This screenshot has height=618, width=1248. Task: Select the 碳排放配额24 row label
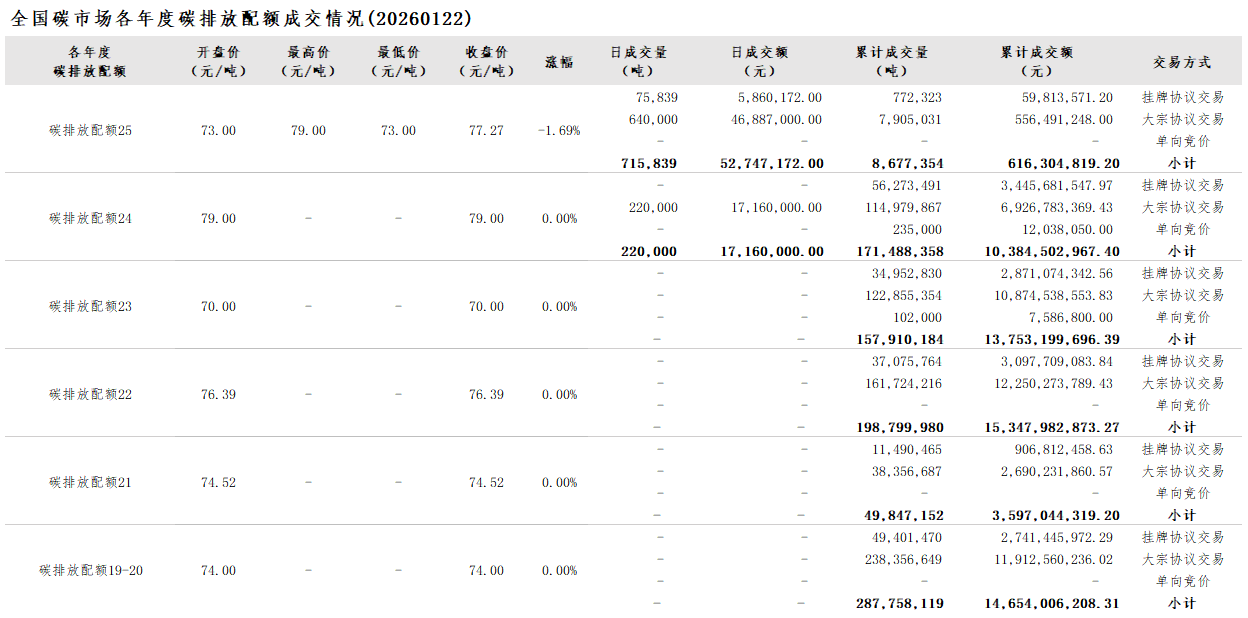coord(90,219)
